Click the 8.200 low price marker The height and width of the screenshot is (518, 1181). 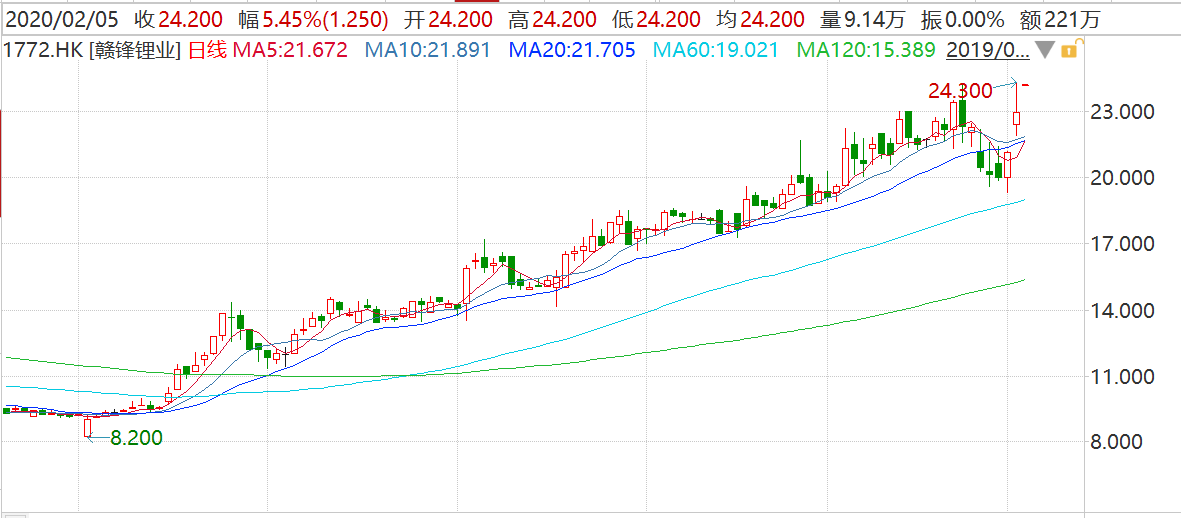click(x=136, y=437)
